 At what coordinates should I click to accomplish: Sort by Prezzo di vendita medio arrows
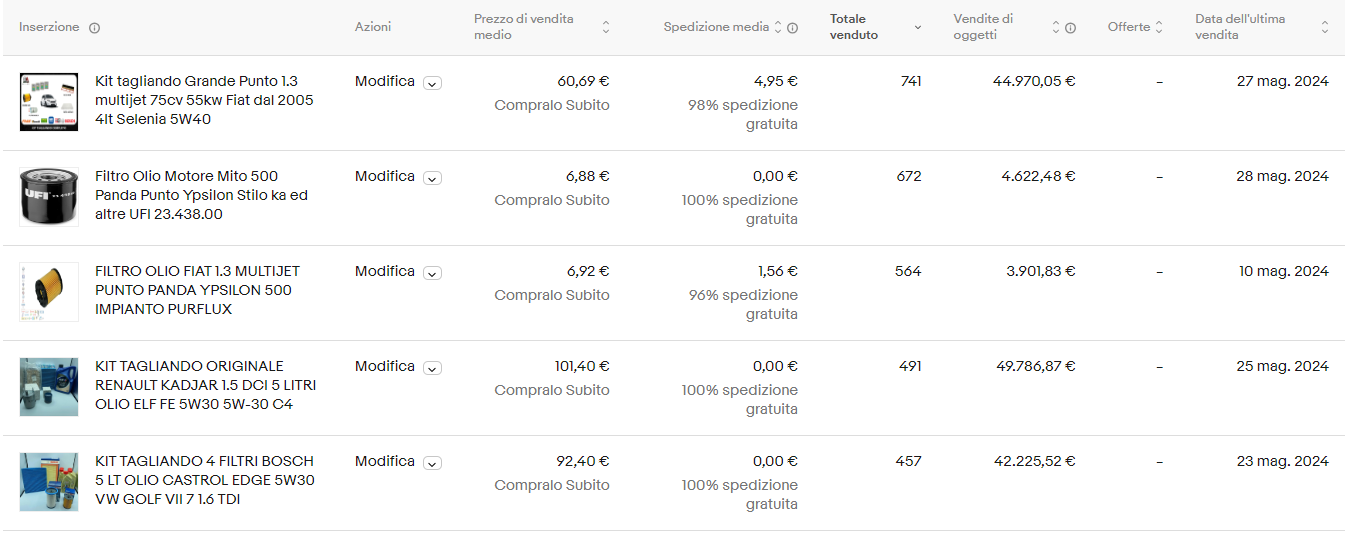click(x=605, y=28)
